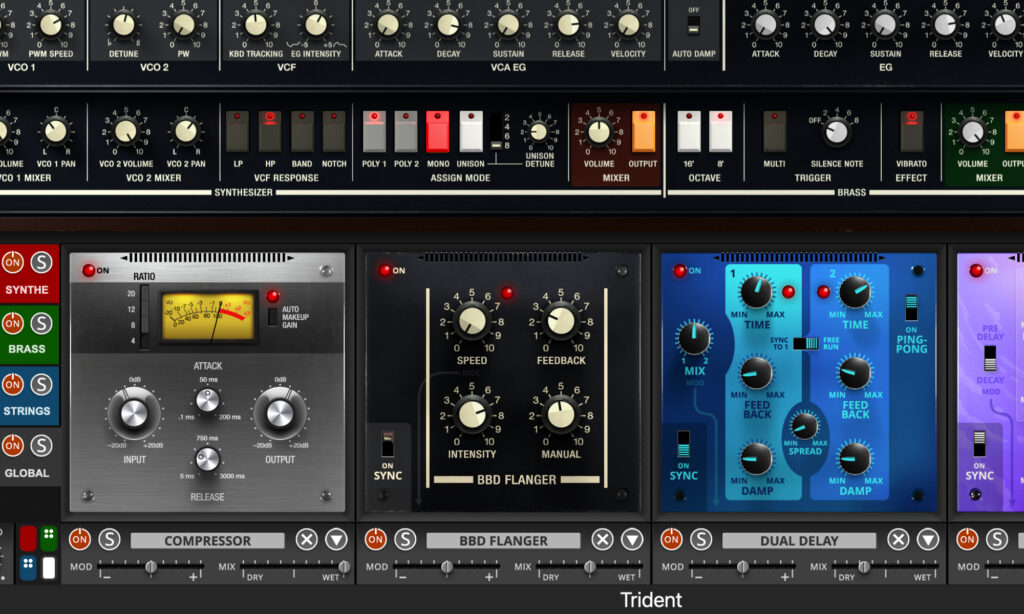1024x614 pixels.
Task: Enable the Notch filter response
Action: pyautogui.click(x=334, y=131)
